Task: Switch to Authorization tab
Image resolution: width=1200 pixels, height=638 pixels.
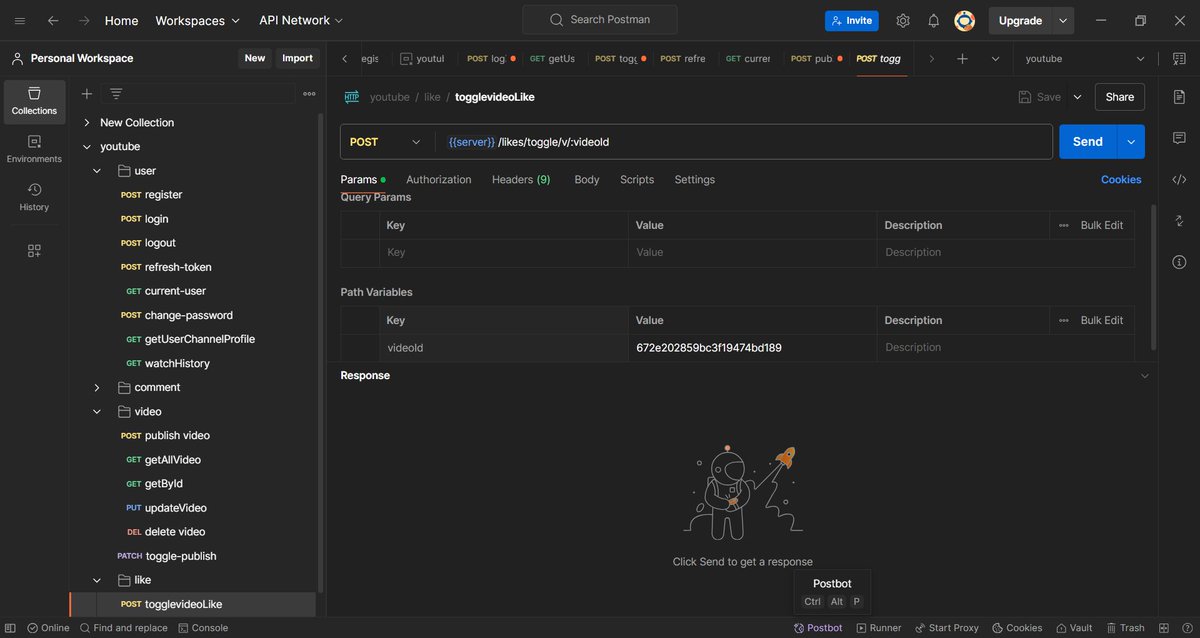Action: pos(438,180)
